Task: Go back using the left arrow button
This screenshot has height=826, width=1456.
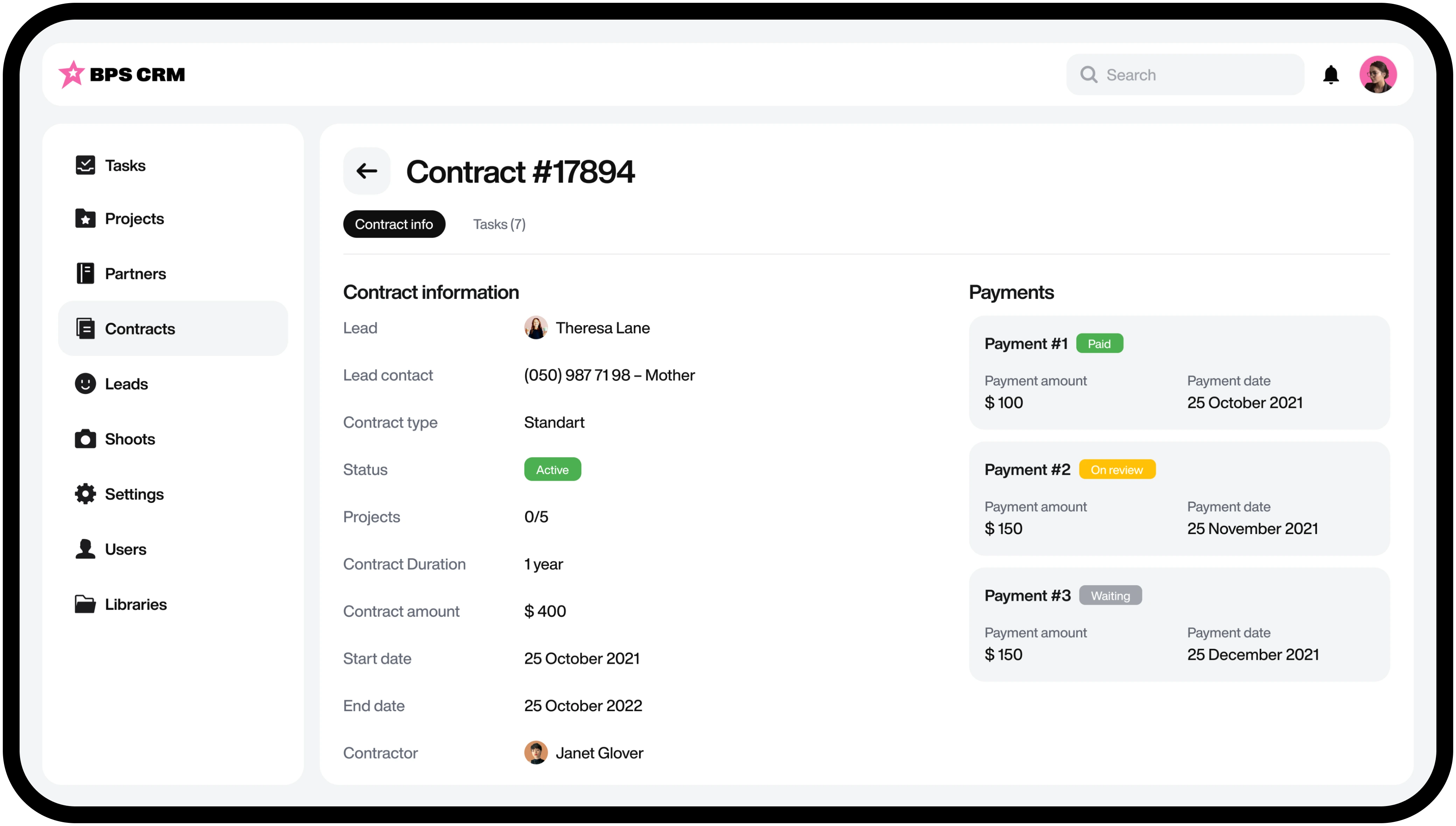Action: 366,171
